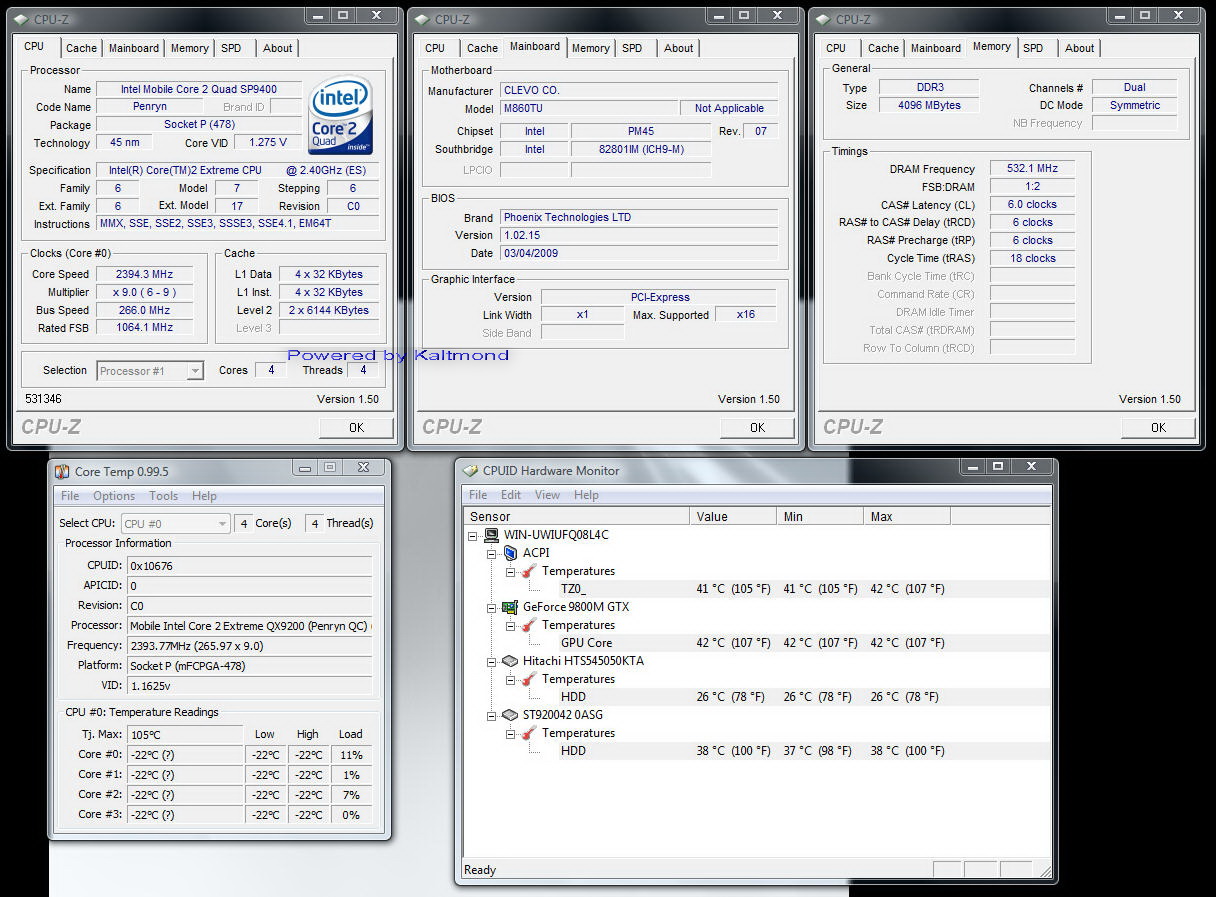Click the title bar icon of the CPU tab CPU-Z window
The image size is (1216, 897).
pyautogui.click(x=21, y=19)
